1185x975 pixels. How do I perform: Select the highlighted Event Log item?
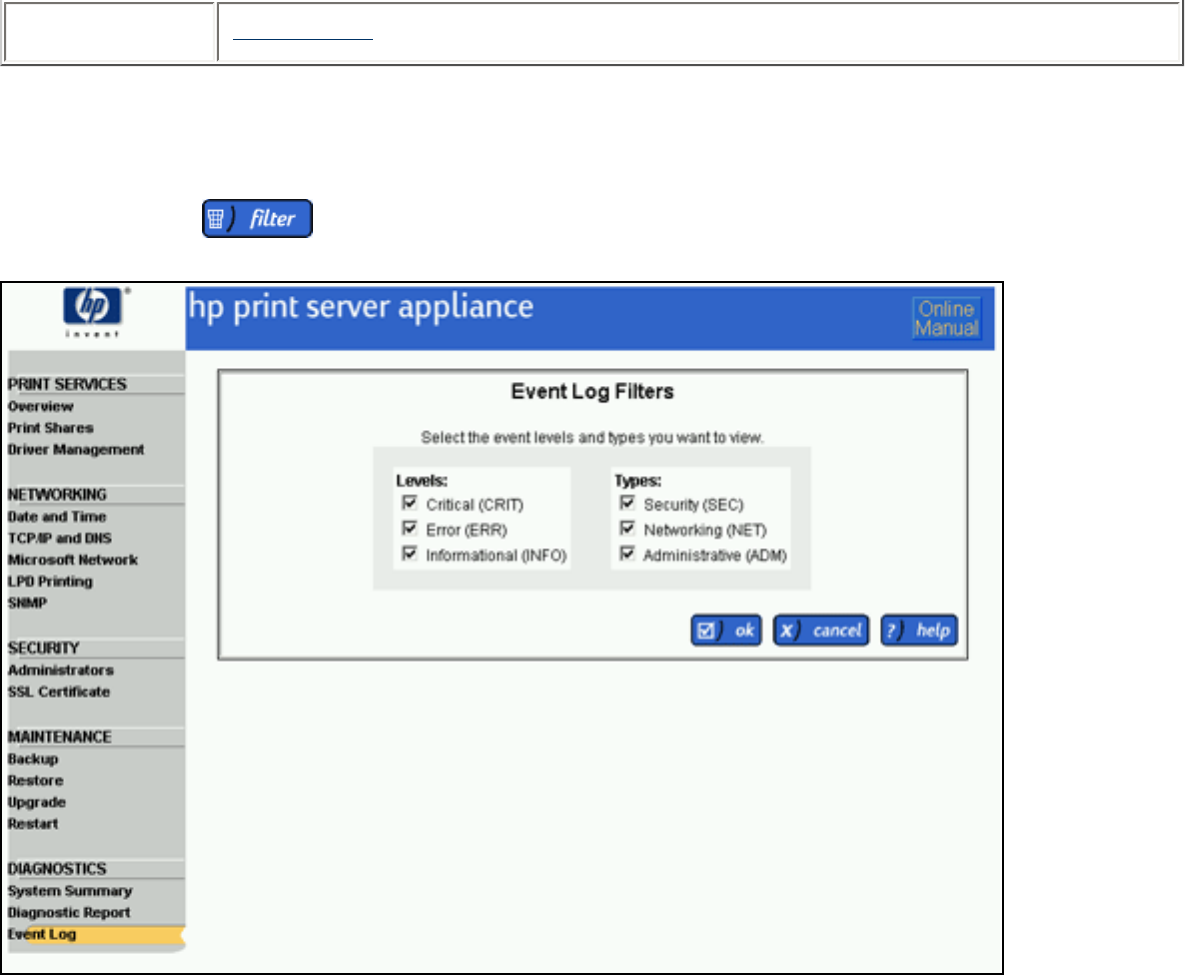[95, 935]
